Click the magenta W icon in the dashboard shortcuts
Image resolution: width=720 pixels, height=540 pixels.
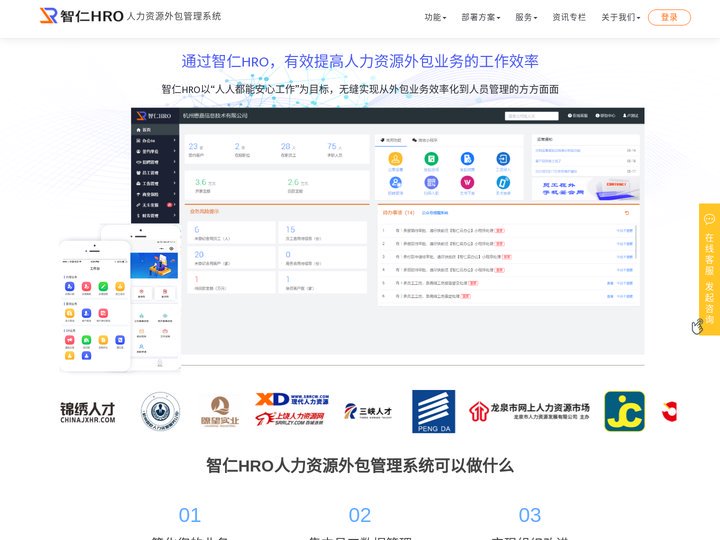(467, 183)
